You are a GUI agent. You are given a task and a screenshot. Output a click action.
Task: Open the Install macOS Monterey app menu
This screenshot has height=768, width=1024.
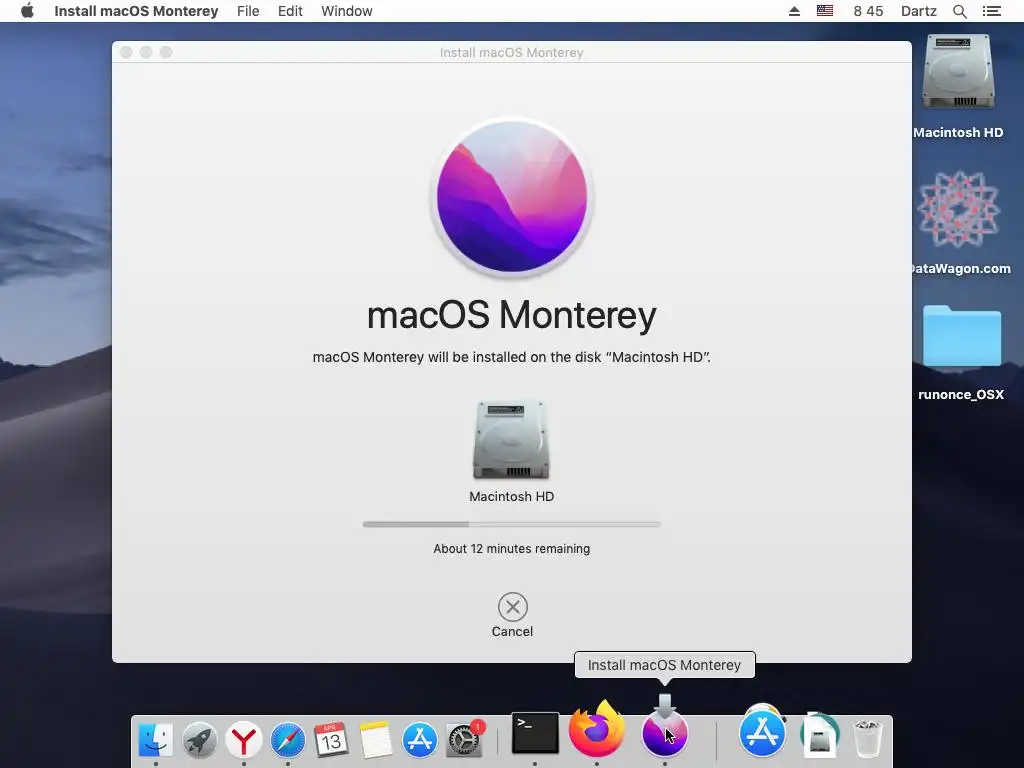coord(136,11)
